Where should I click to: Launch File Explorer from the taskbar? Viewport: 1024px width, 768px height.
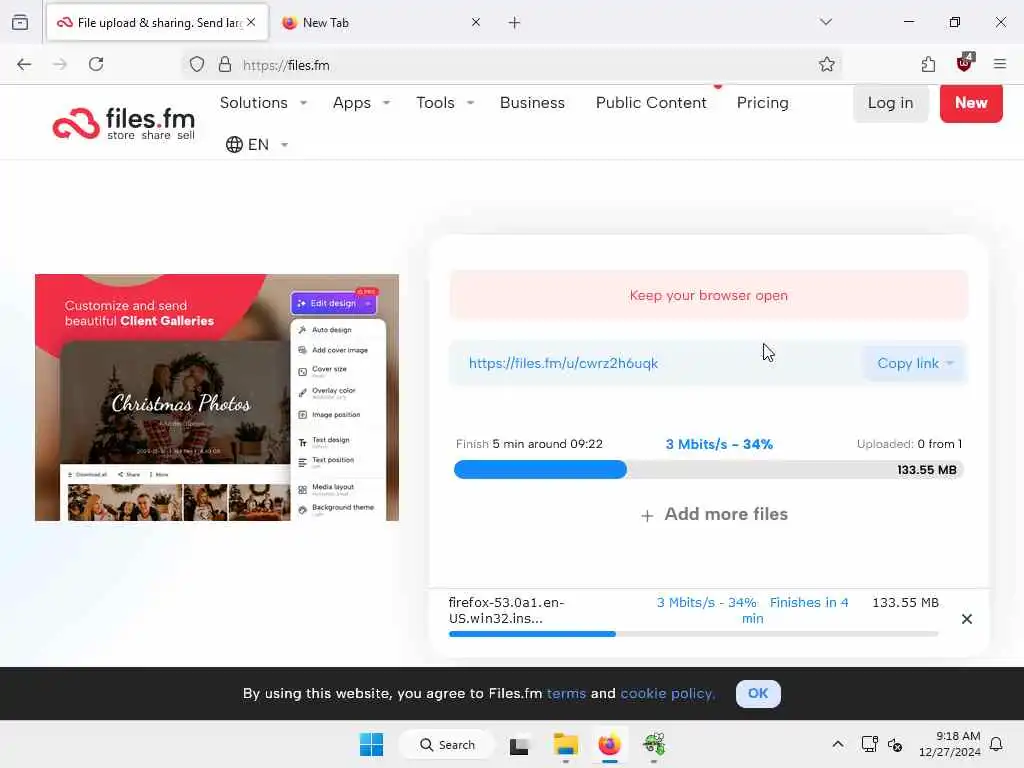pos(566,744)
